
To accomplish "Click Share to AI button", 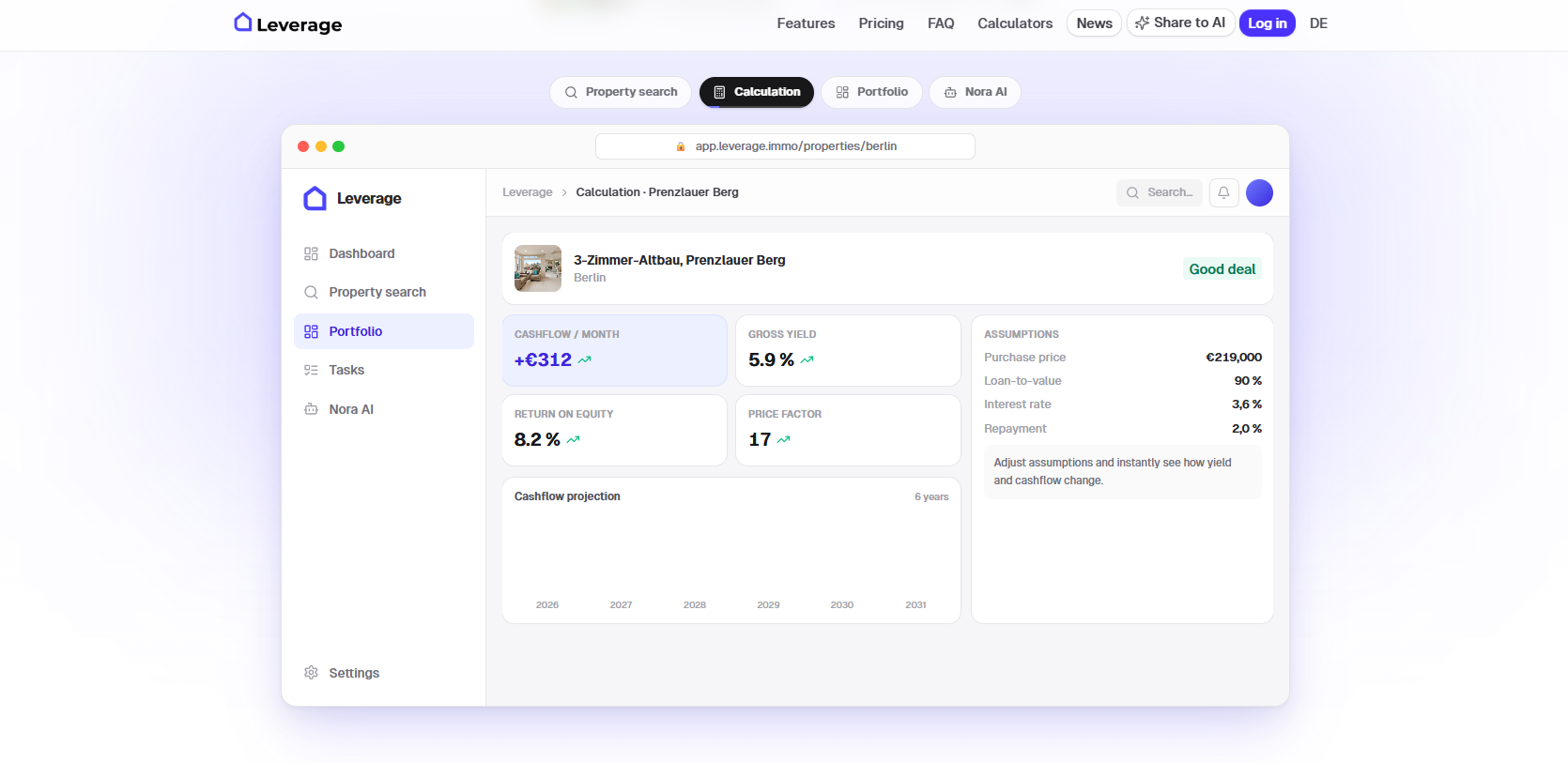I will (x=1180, y=23).
